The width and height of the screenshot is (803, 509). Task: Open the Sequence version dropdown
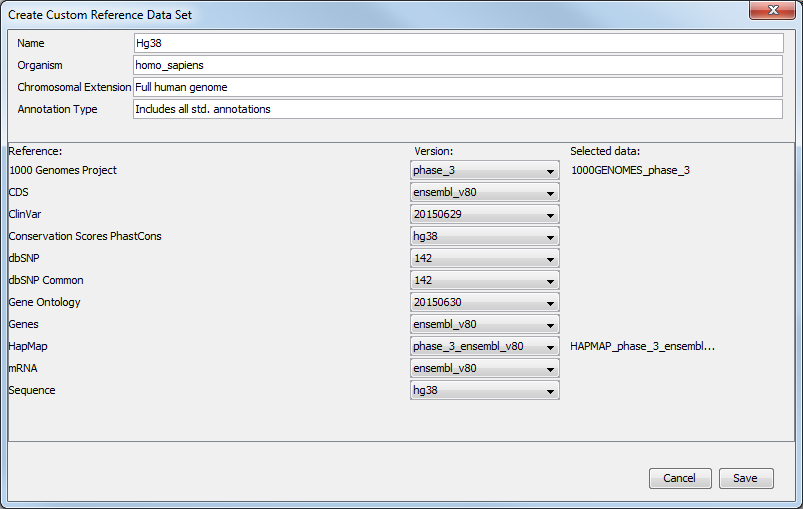(x=484, y=391)
